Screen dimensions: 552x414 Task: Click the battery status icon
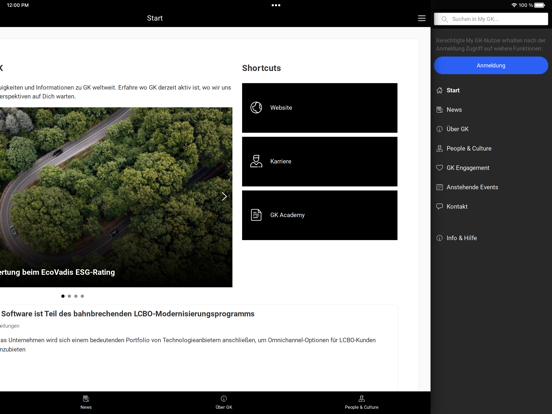[x=540, y=5]
